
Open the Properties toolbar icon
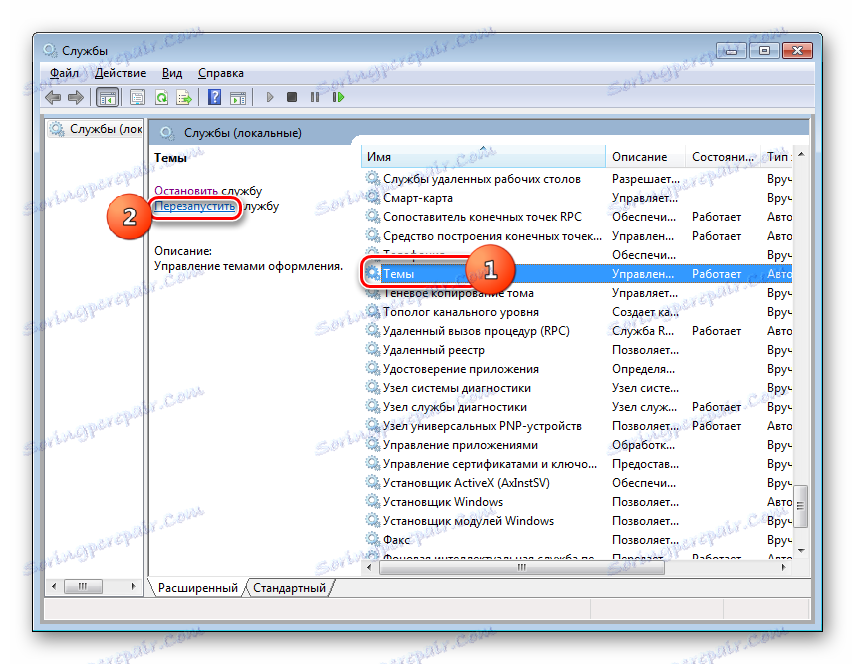[x=137, y=98]
